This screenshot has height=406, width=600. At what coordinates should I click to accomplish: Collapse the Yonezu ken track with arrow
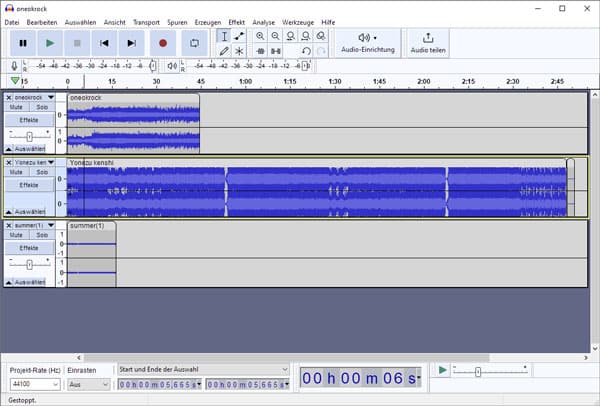8,212
